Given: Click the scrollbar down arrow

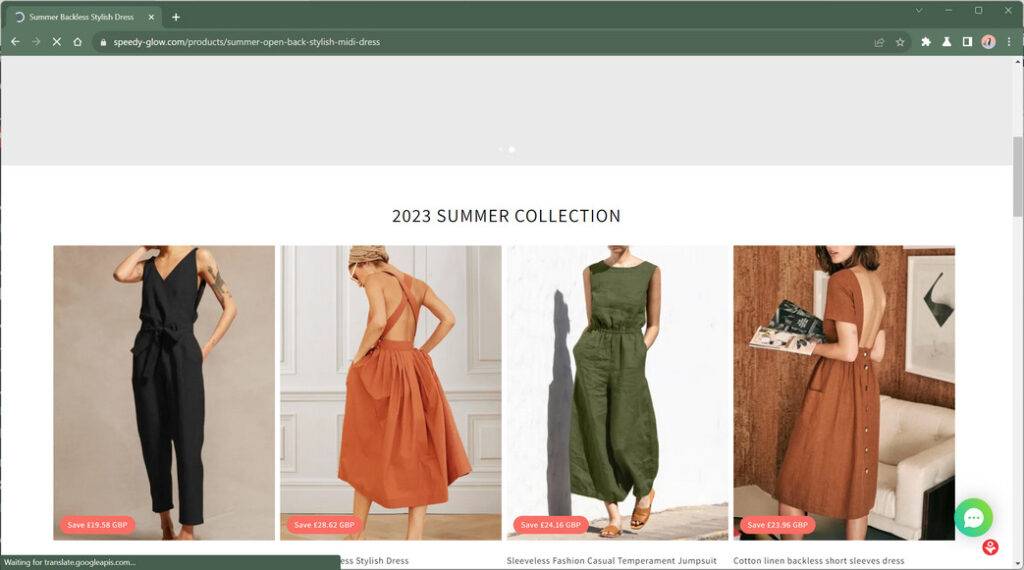Looking at the screenshot, I should [x=1017, y=563].
